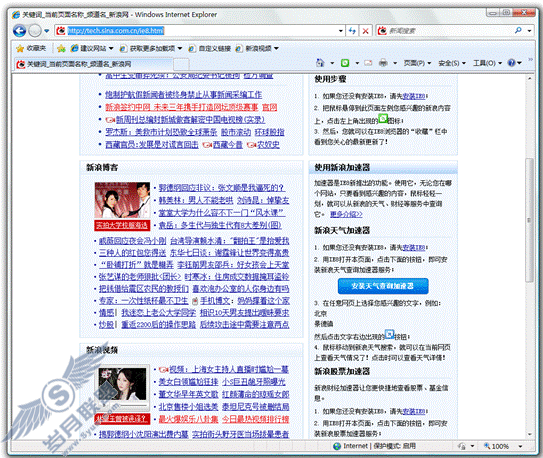The height and width of the screenshot is (458, 543).
Task: Click the blue 安装天气查询加速器 button
Action: coord(383,286)
